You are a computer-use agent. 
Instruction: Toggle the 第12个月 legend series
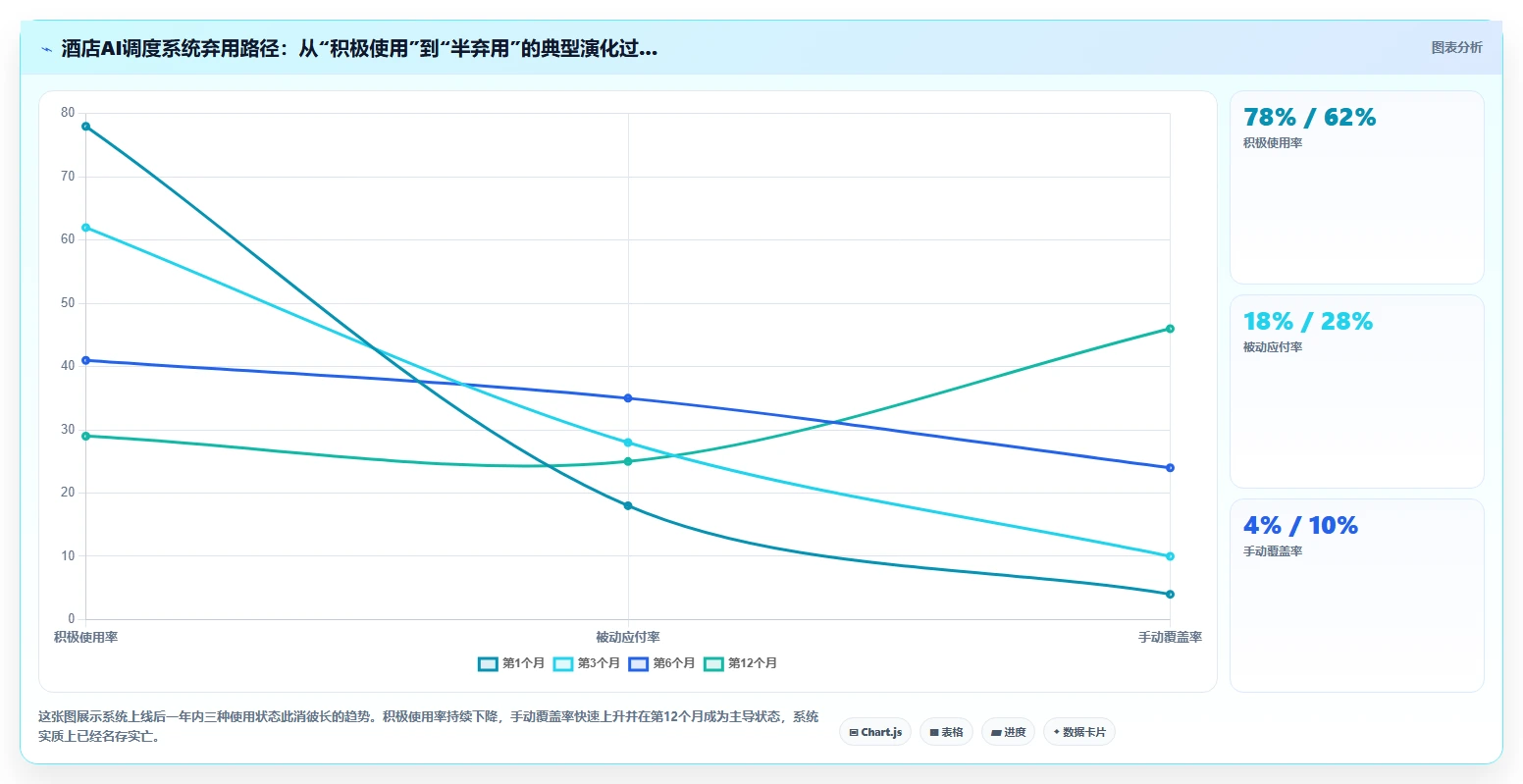pyautogui.click(x=741, y=663)
